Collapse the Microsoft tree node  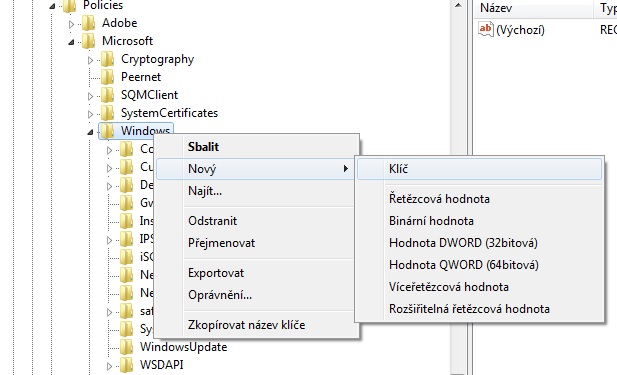pos(71,42)
